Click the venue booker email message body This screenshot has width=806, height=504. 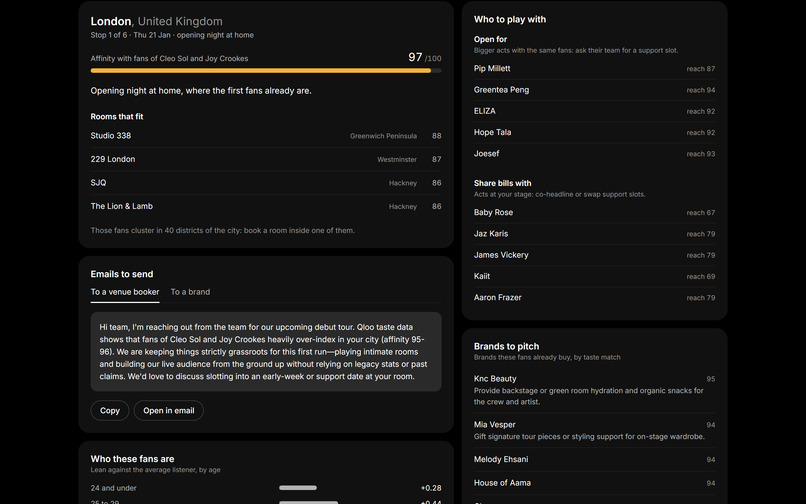tap(266, 352)
